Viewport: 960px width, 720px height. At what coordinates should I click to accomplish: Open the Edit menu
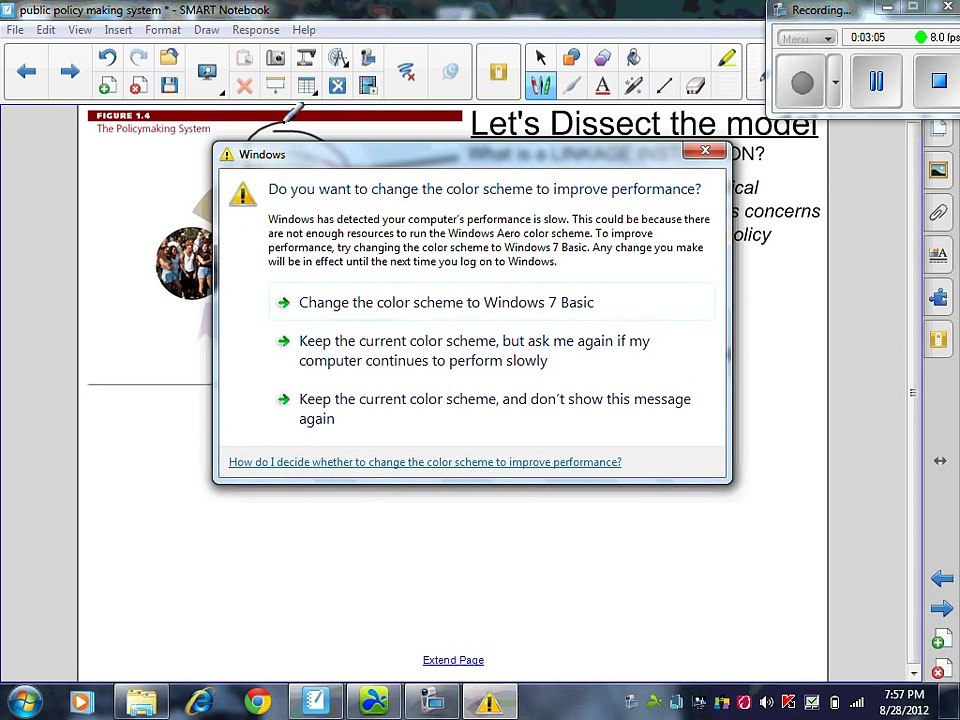[46, 29]
